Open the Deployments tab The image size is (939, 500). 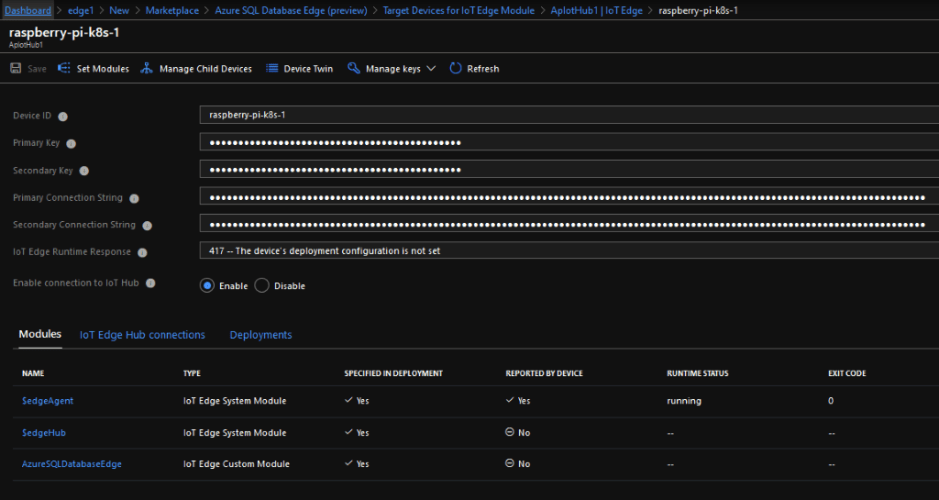point(260,335)
